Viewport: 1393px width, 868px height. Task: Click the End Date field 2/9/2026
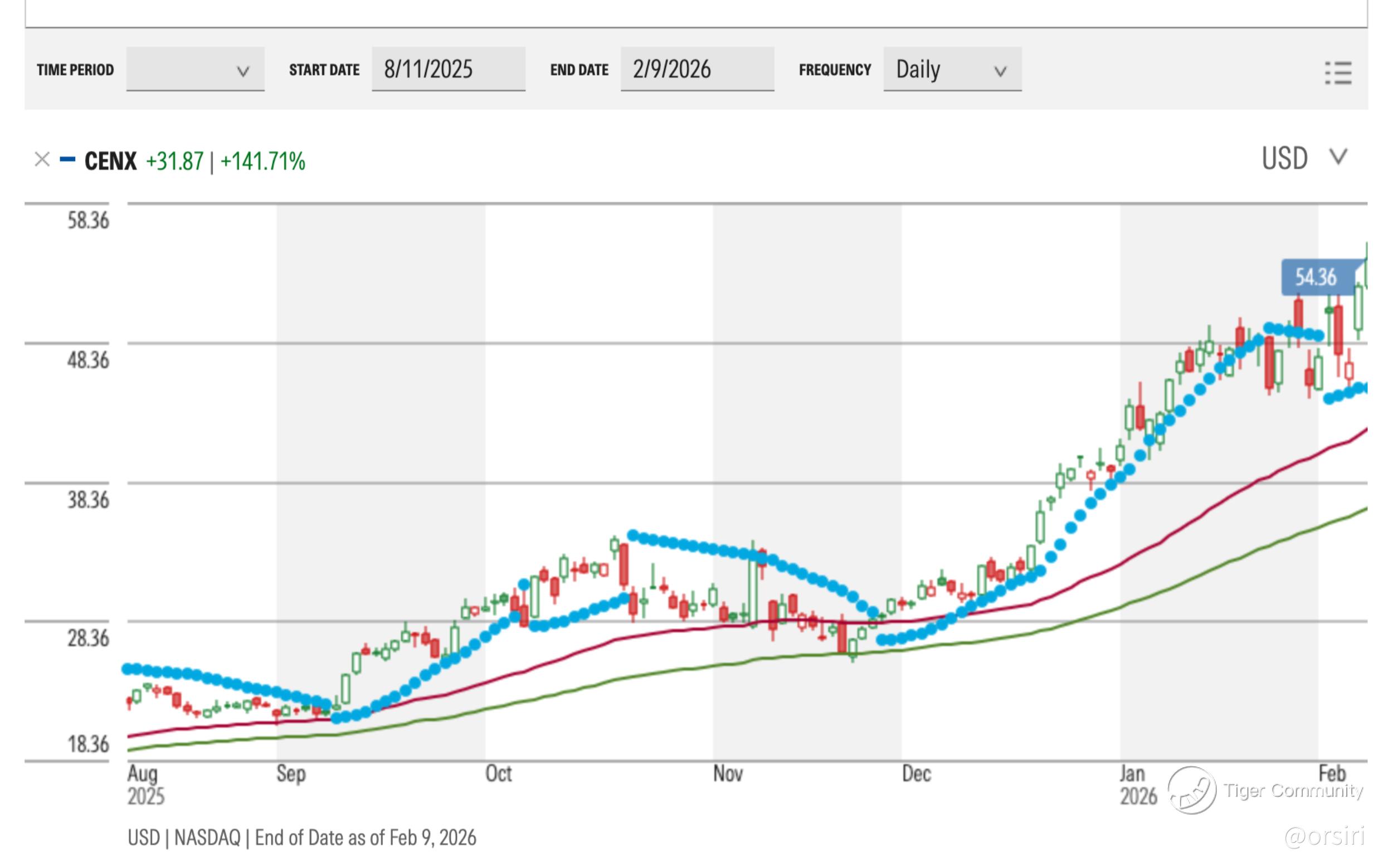click(696, 70)
